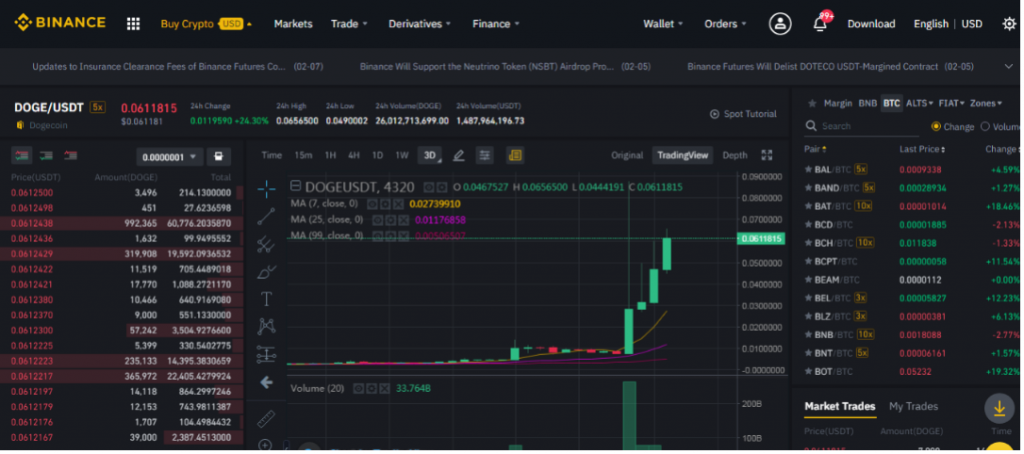The height and width of the screenshot is (454, 1024).
Task: Select the Volume radio button
Action: 985,127
